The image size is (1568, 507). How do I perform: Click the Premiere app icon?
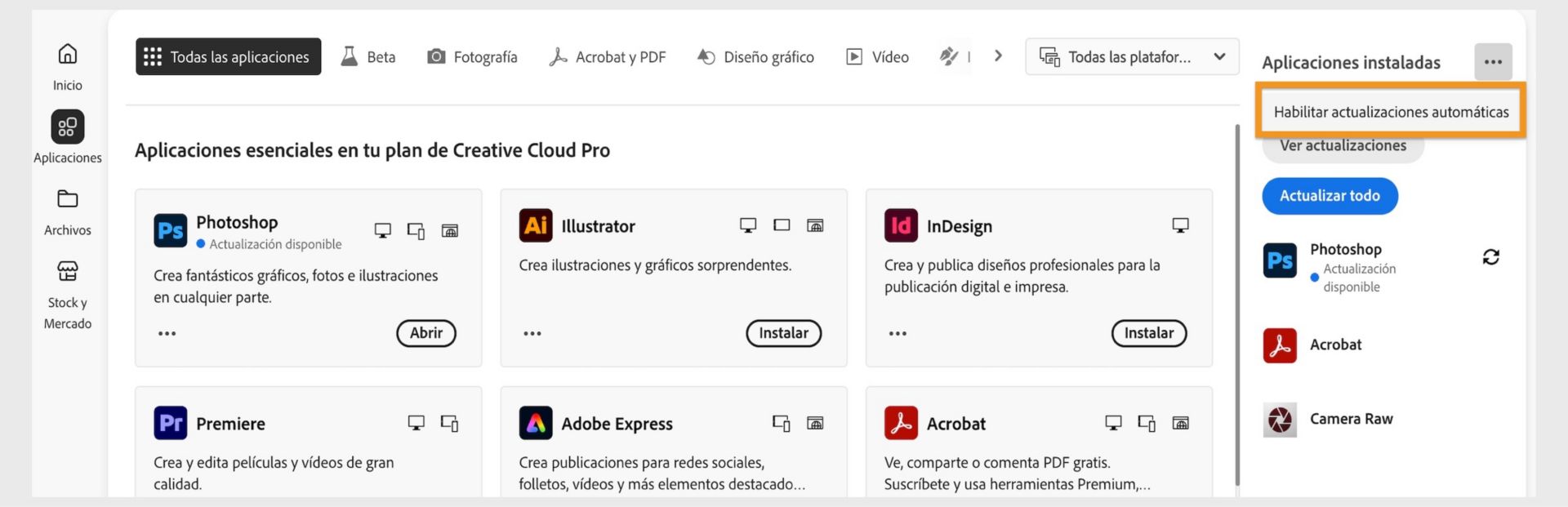click(x=170, y=423)
